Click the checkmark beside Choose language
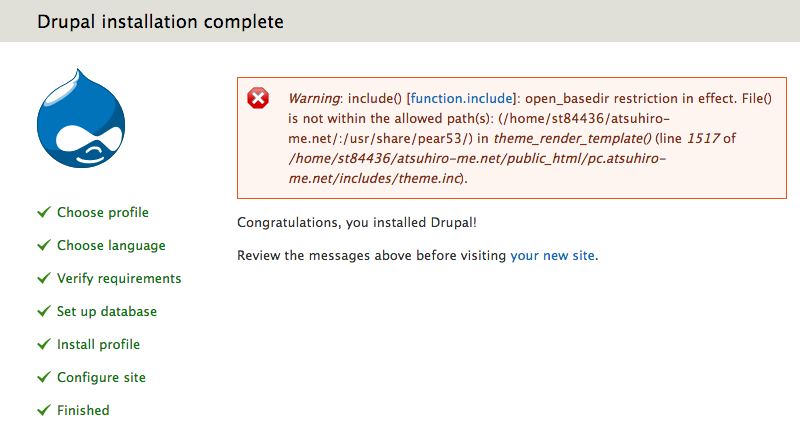This screenshot has width=800, height=431. 43,245
